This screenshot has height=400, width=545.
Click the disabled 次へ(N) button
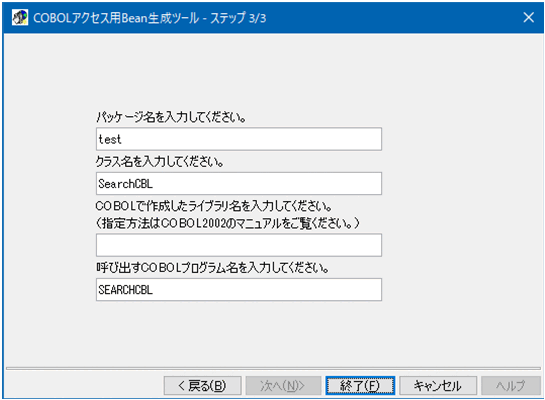click(x=283, y=385)
